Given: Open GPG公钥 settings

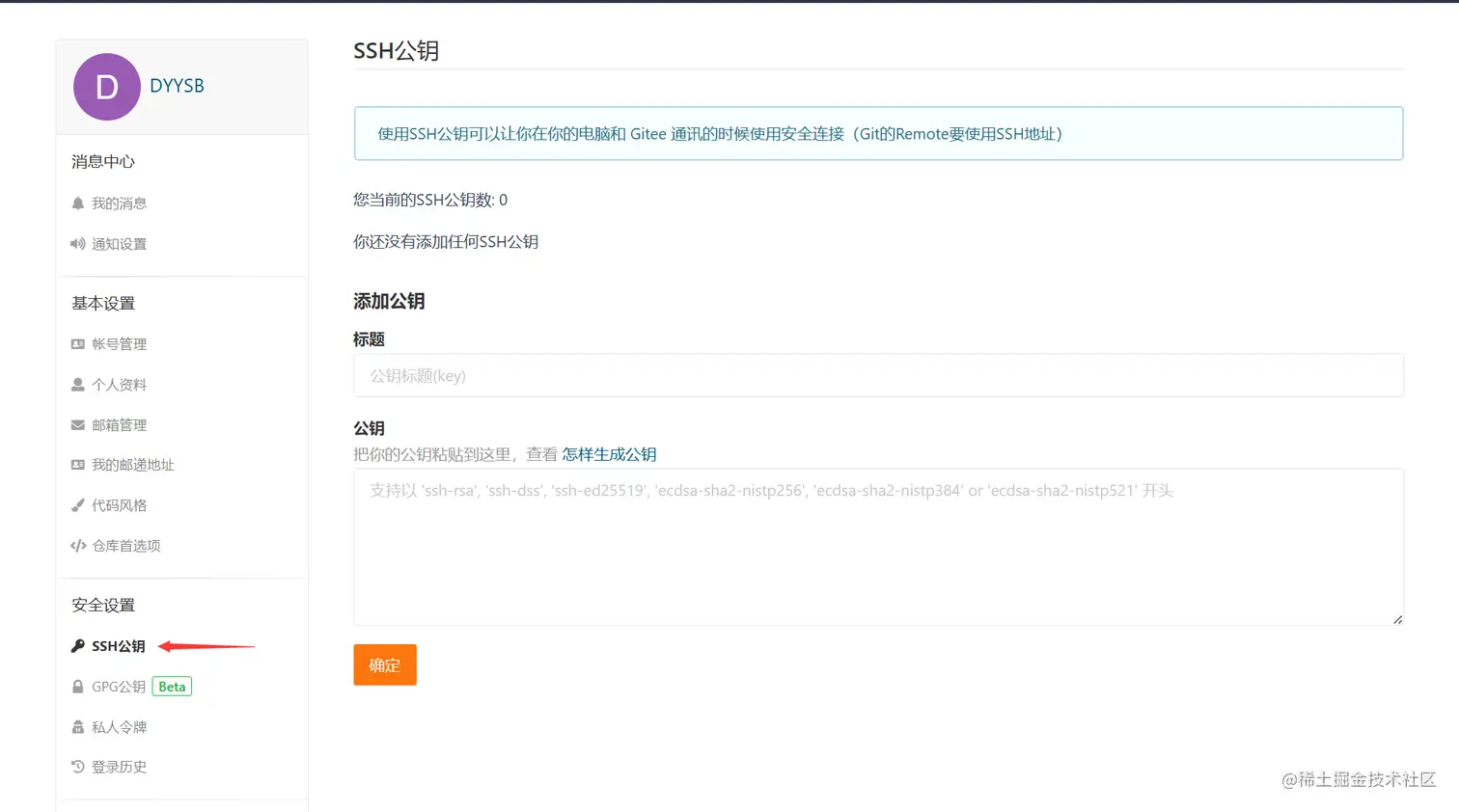Looking at the screenshot, I should 118,687.
